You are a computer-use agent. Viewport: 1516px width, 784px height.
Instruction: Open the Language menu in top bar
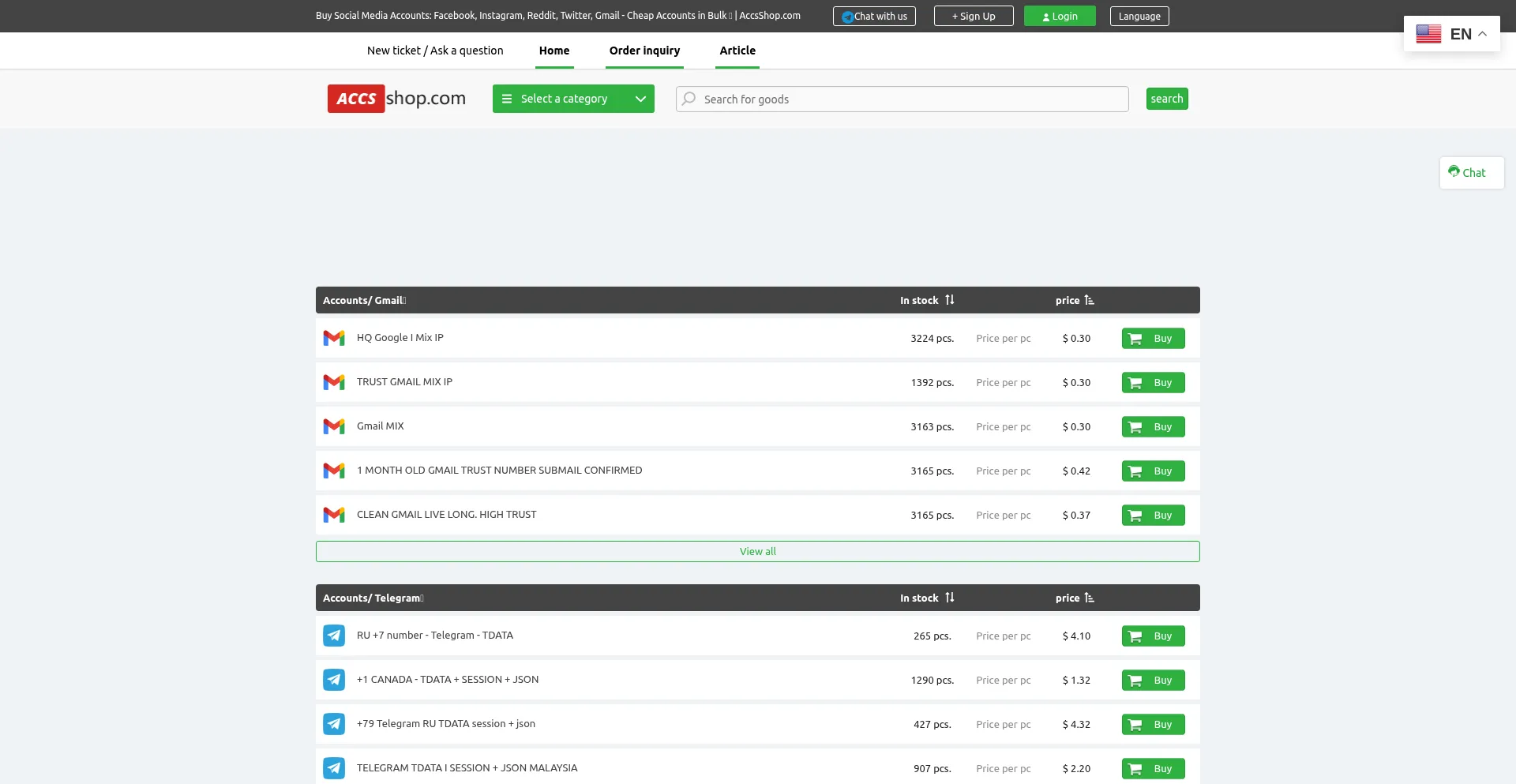(x=1139, y=17)
